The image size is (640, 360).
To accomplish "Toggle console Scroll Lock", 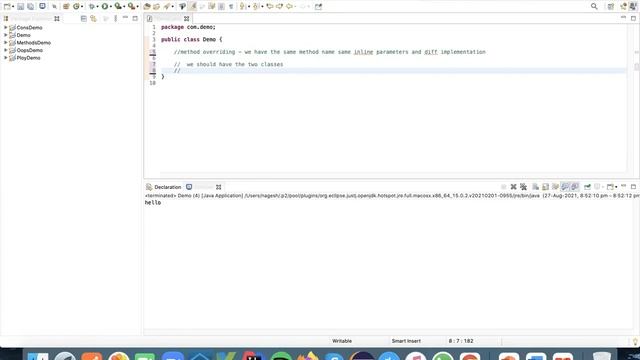I will [x=545, y=187].
